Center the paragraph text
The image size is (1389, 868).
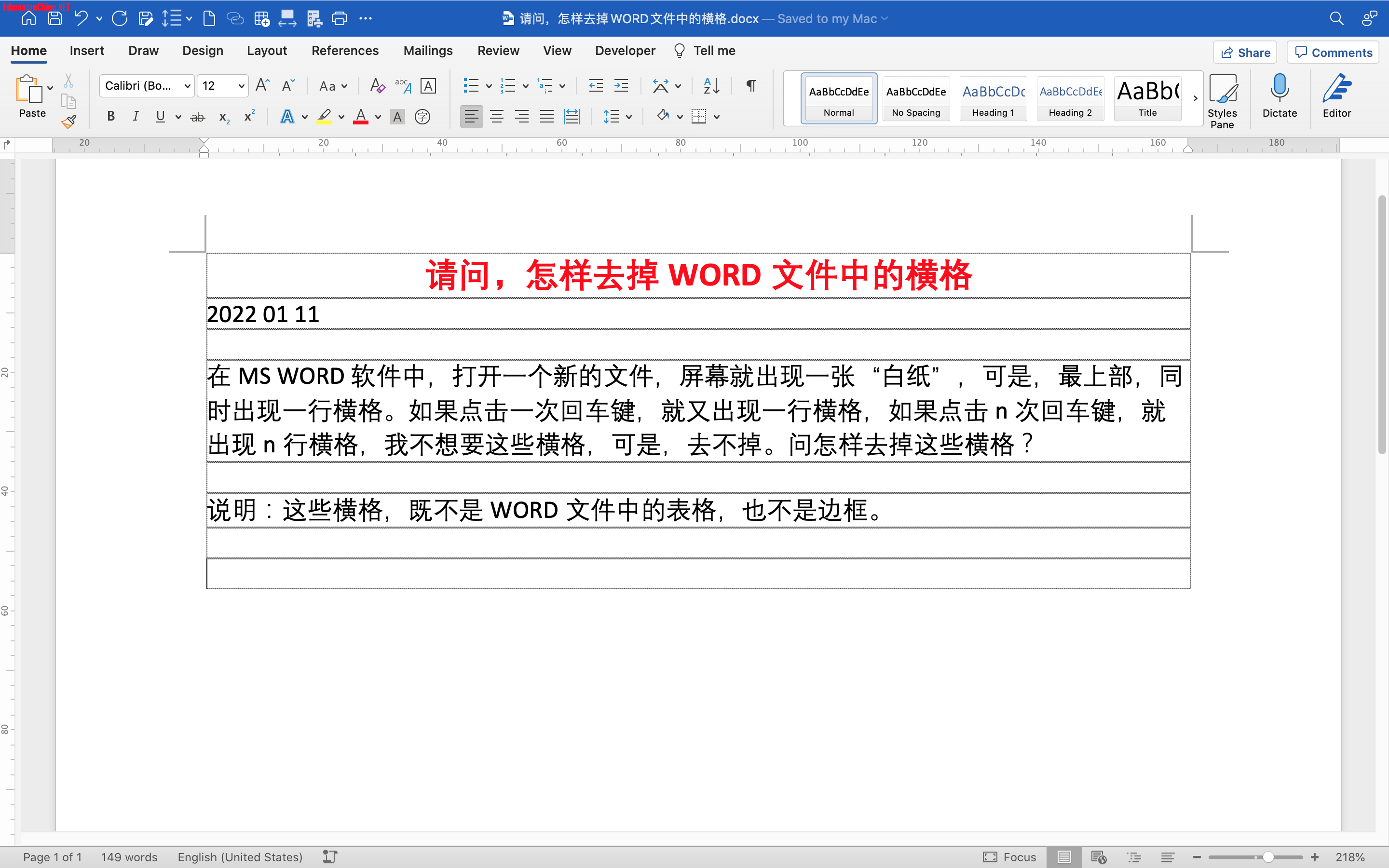[x=496, y=117]
